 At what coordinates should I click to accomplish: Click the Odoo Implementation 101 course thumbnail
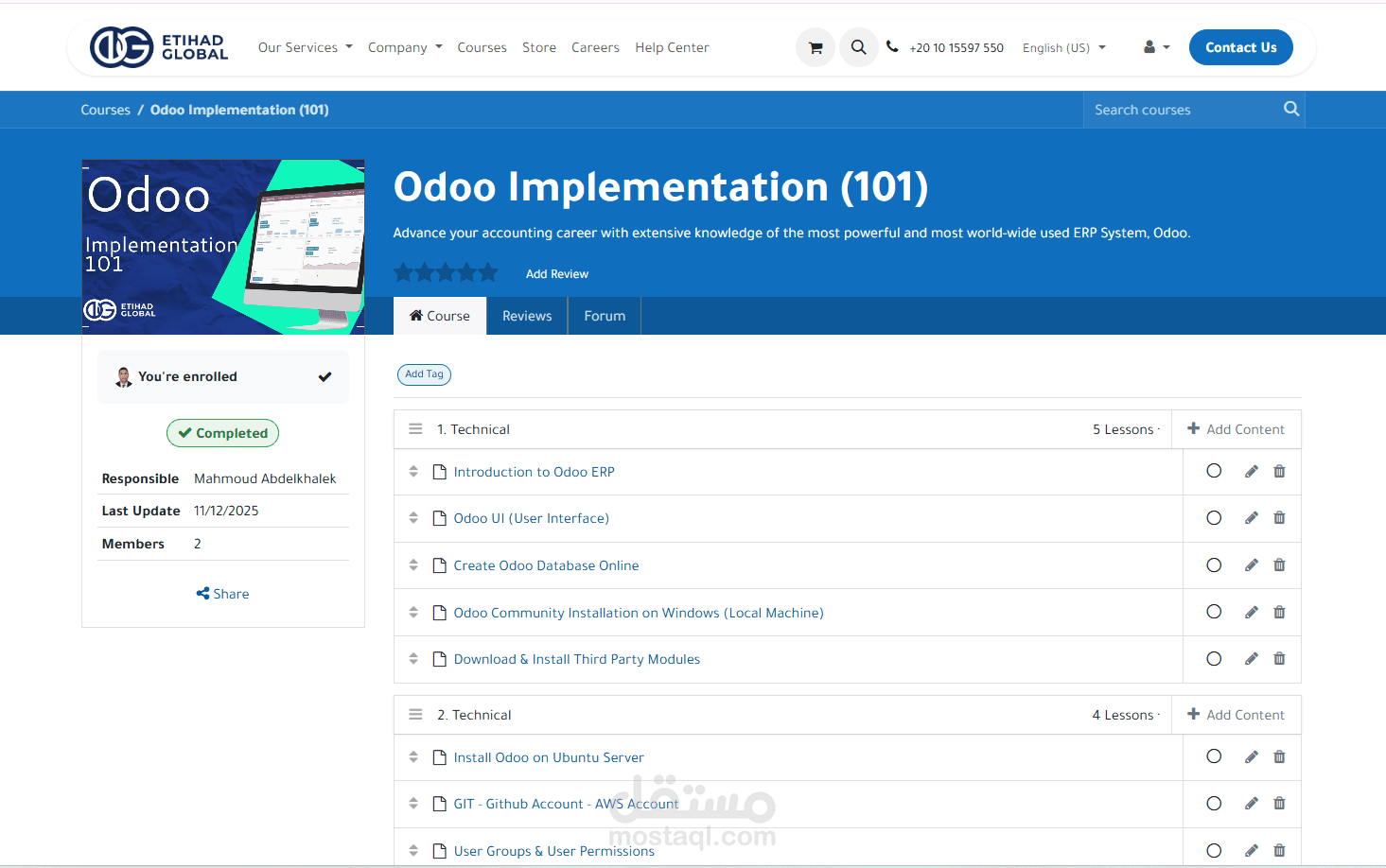[x=223, y=247]
